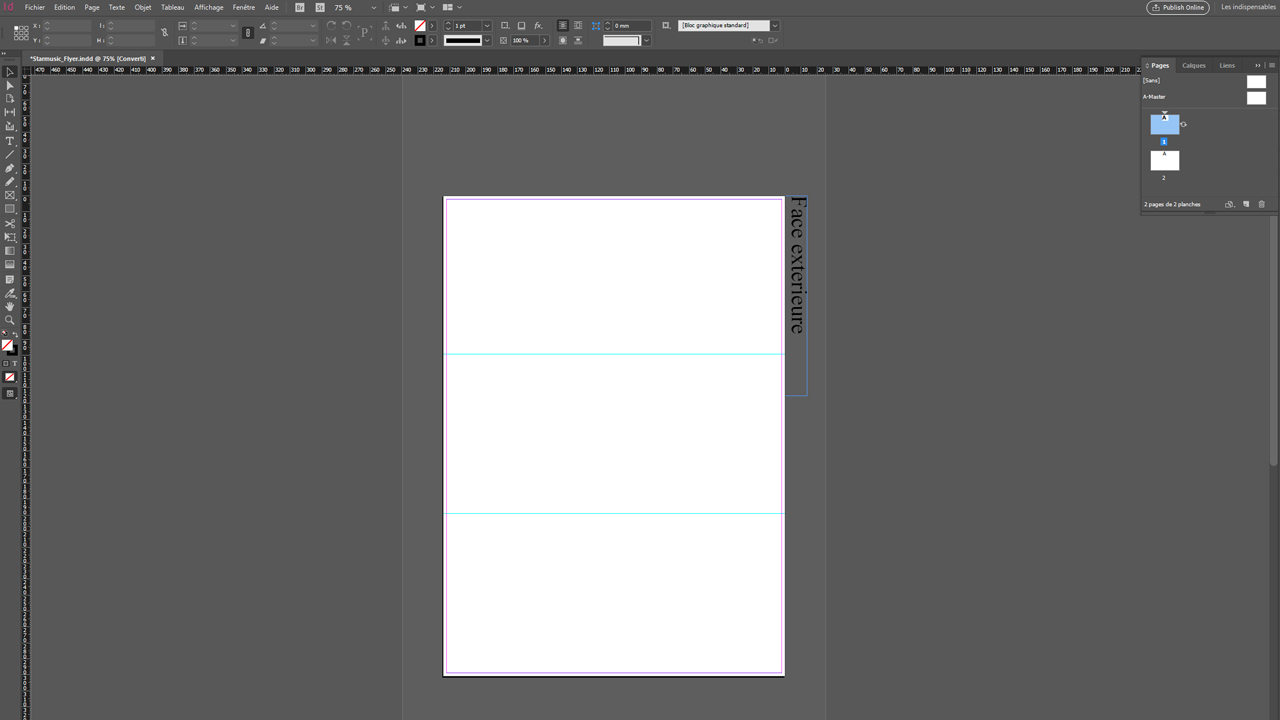This screenshot has height=720, width=1280.
Task: Select the Gradient Swatch tool
Action: (10, 251)
